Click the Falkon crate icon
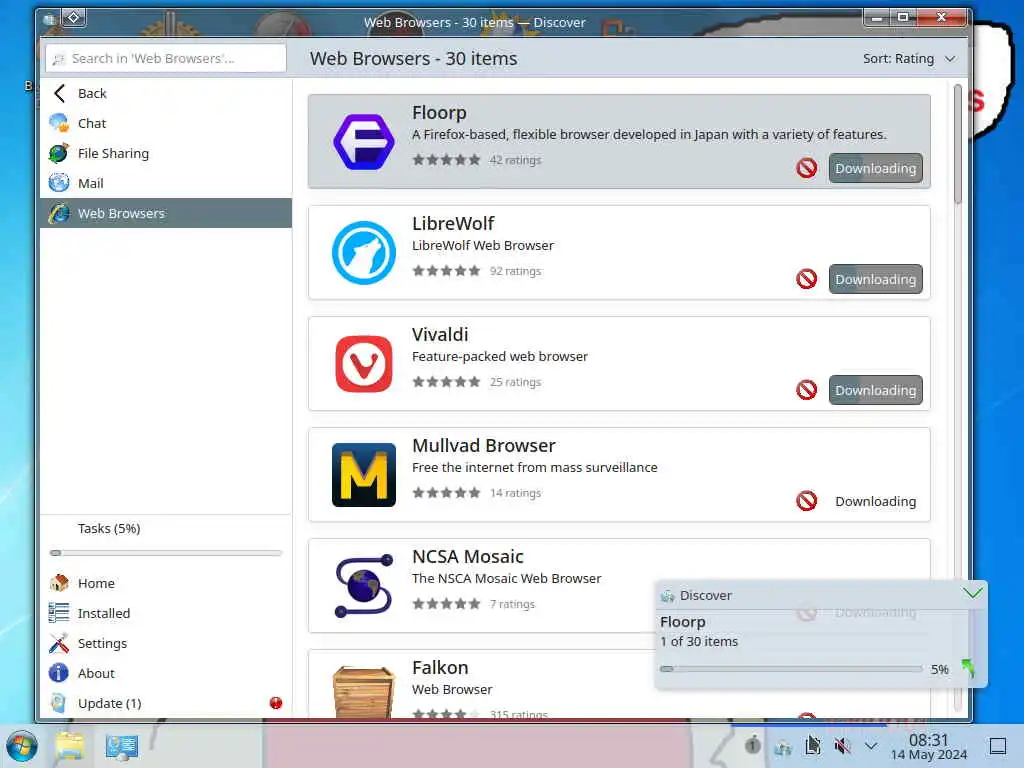 click(x=364, y=692)
